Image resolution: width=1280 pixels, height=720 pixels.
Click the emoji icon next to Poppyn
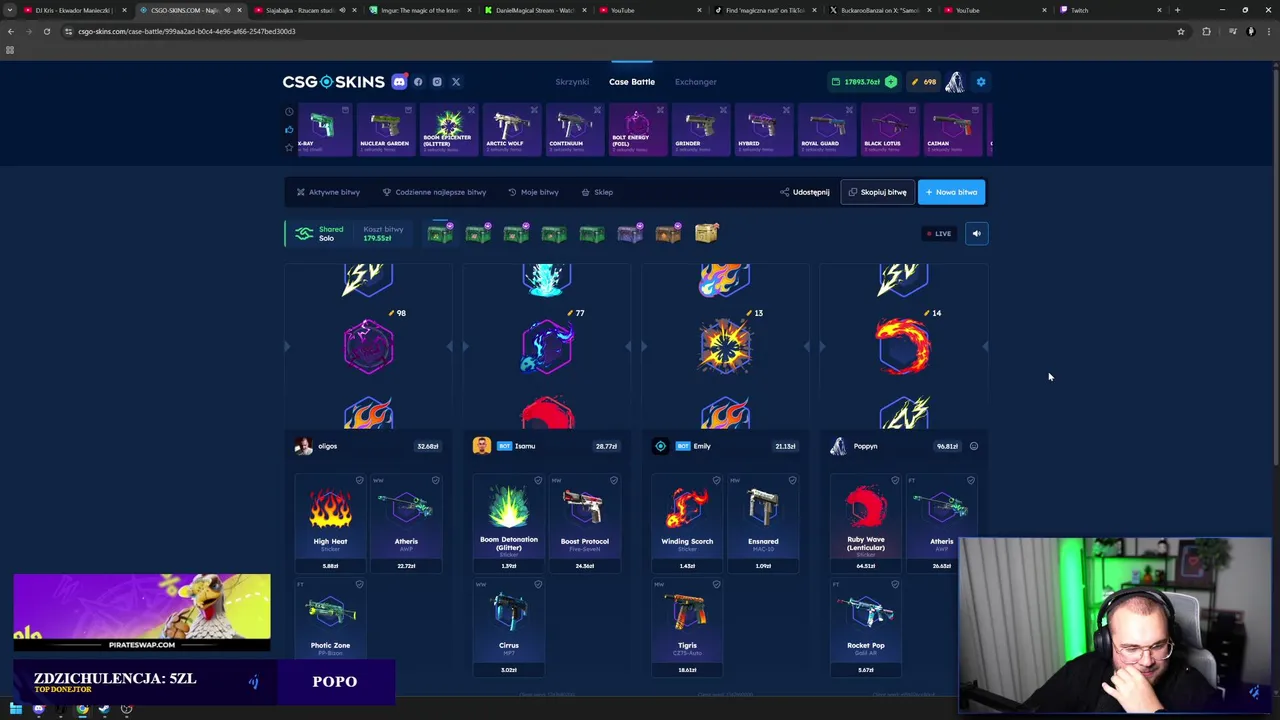[974, 446]
